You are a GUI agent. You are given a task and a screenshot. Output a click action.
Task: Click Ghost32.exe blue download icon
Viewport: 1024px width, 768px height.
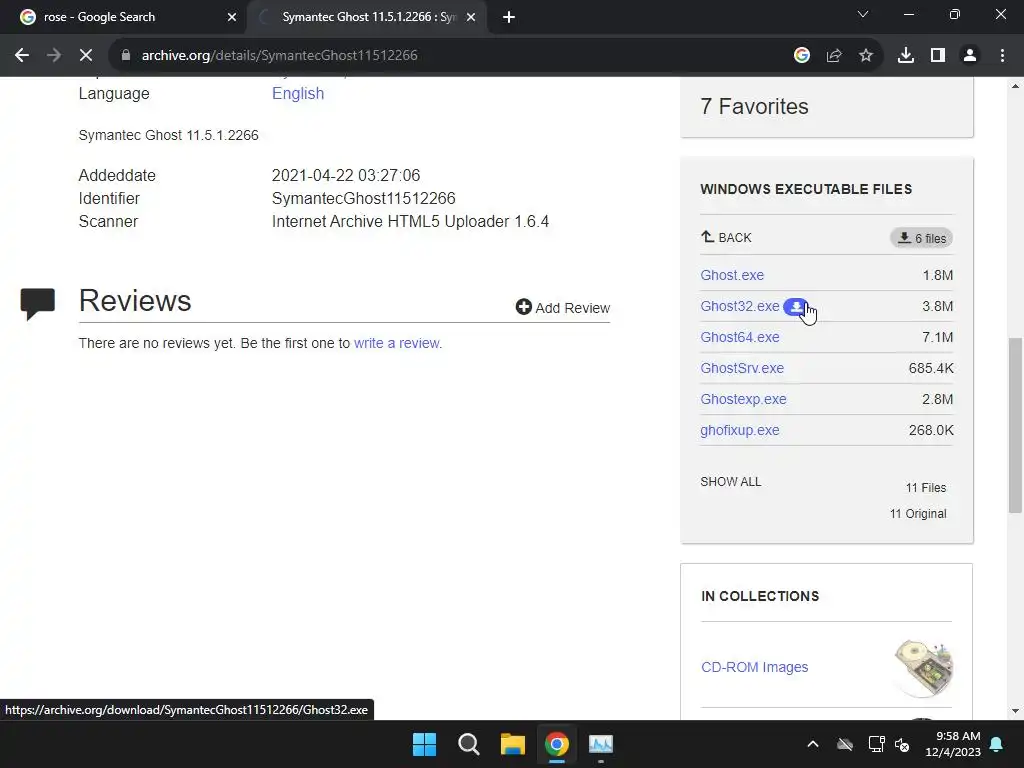(x=796, y=306)
